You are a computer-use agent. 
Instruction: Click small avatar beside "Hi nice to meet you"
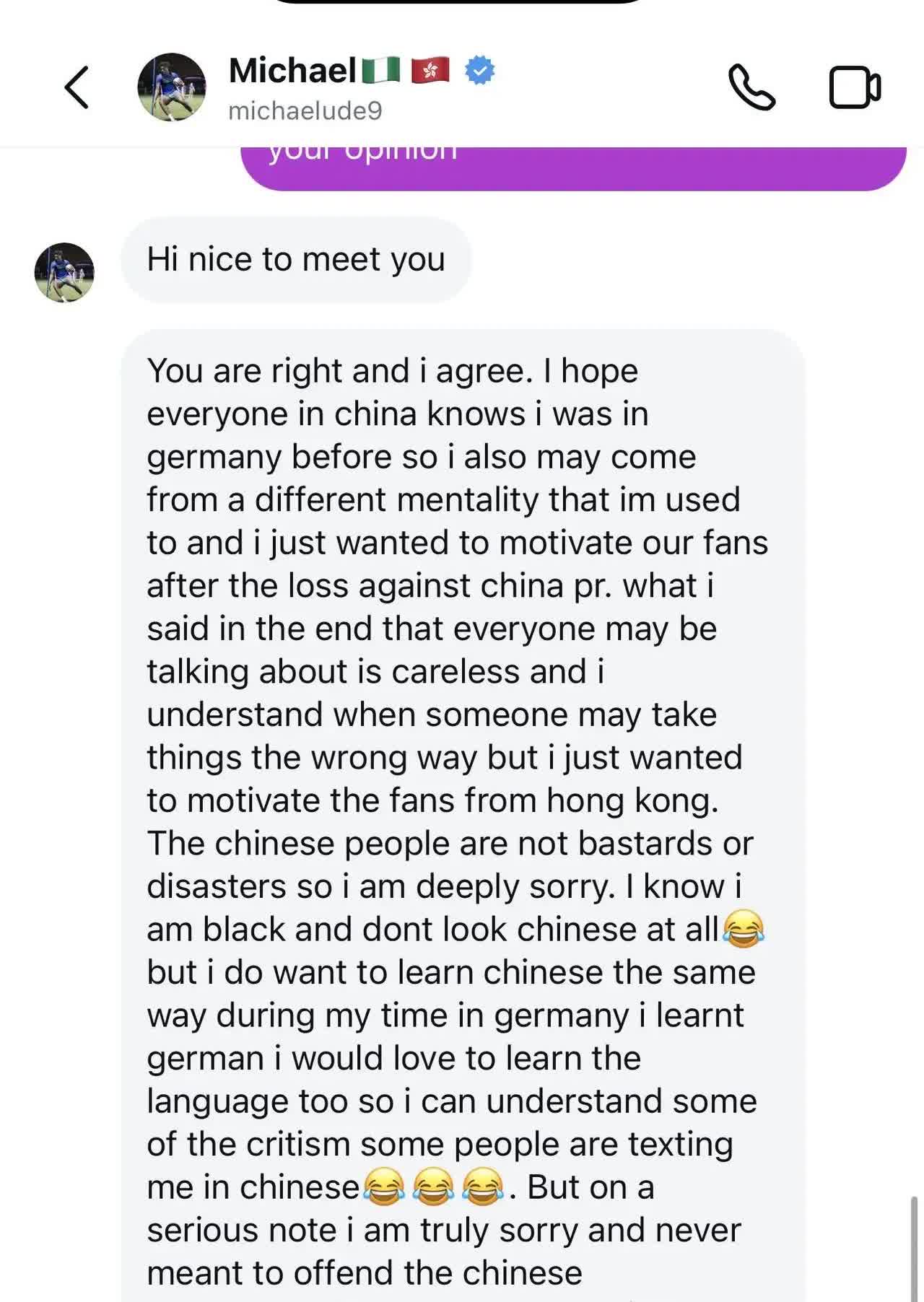point(64,272)
